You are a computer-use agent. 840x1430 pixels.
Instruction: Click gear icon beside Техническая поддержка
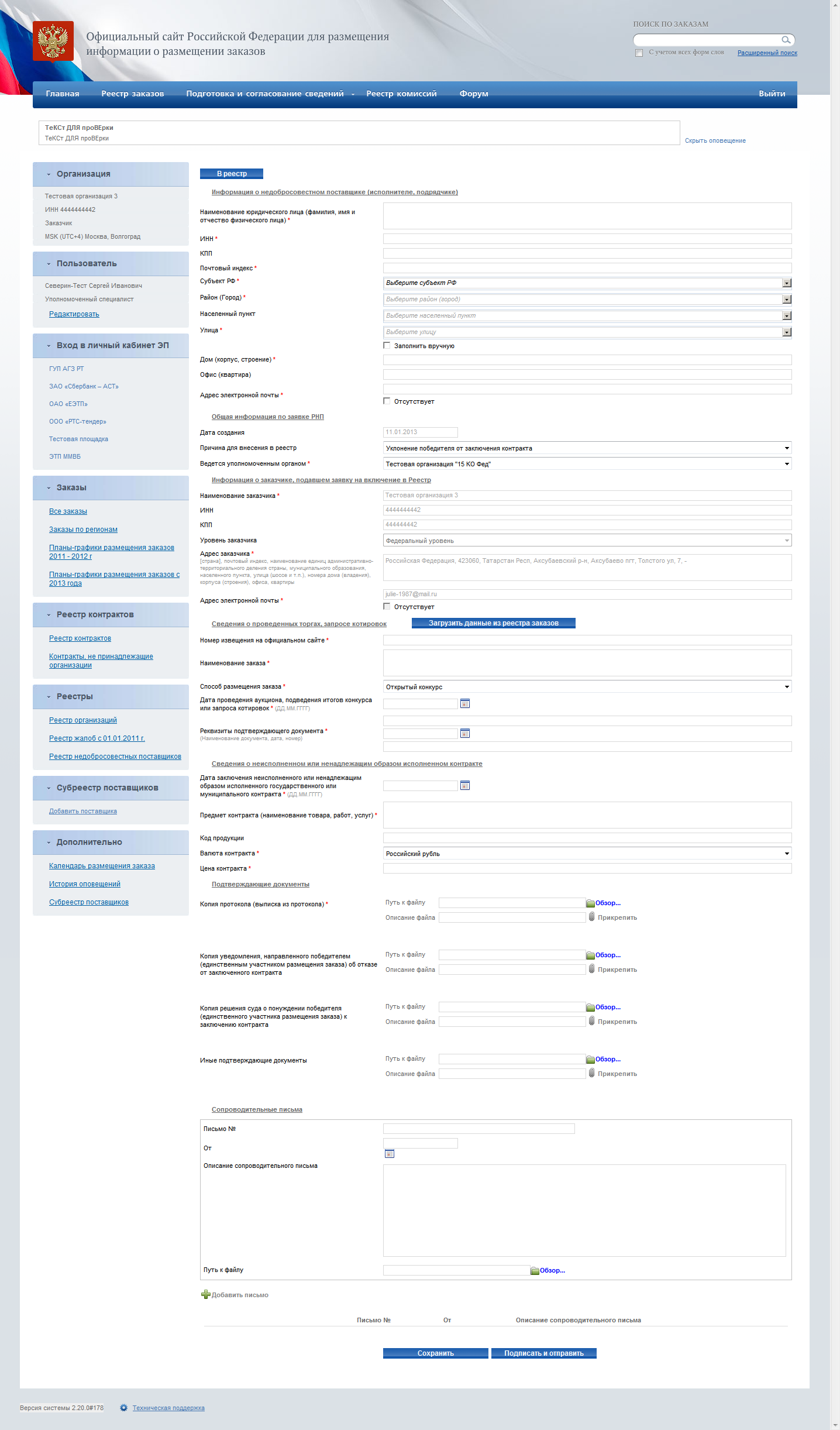pos(124,1408)
